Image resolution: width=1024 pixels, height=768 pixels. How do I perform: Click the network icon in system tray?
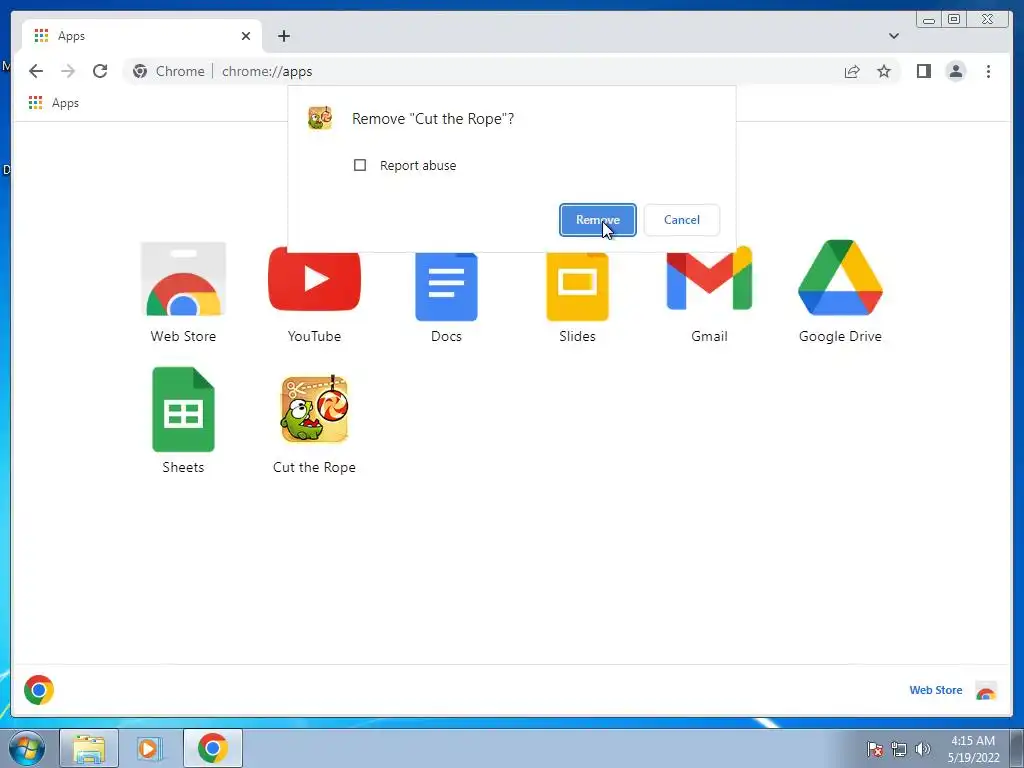coord(899,749)
